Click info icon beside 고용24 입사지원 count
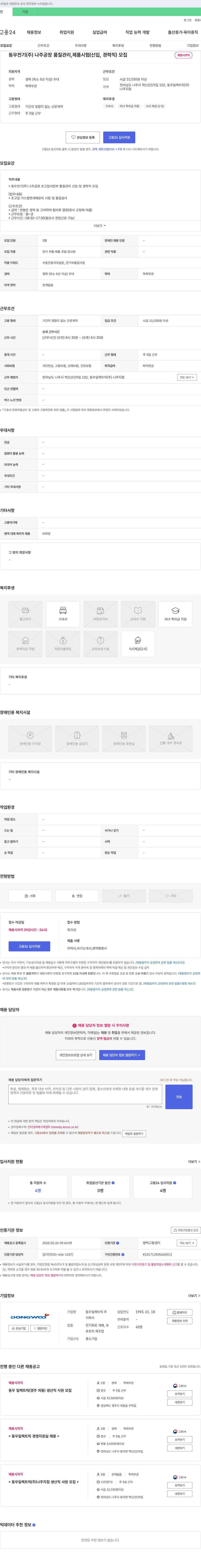 click(x=175, y=1183)
